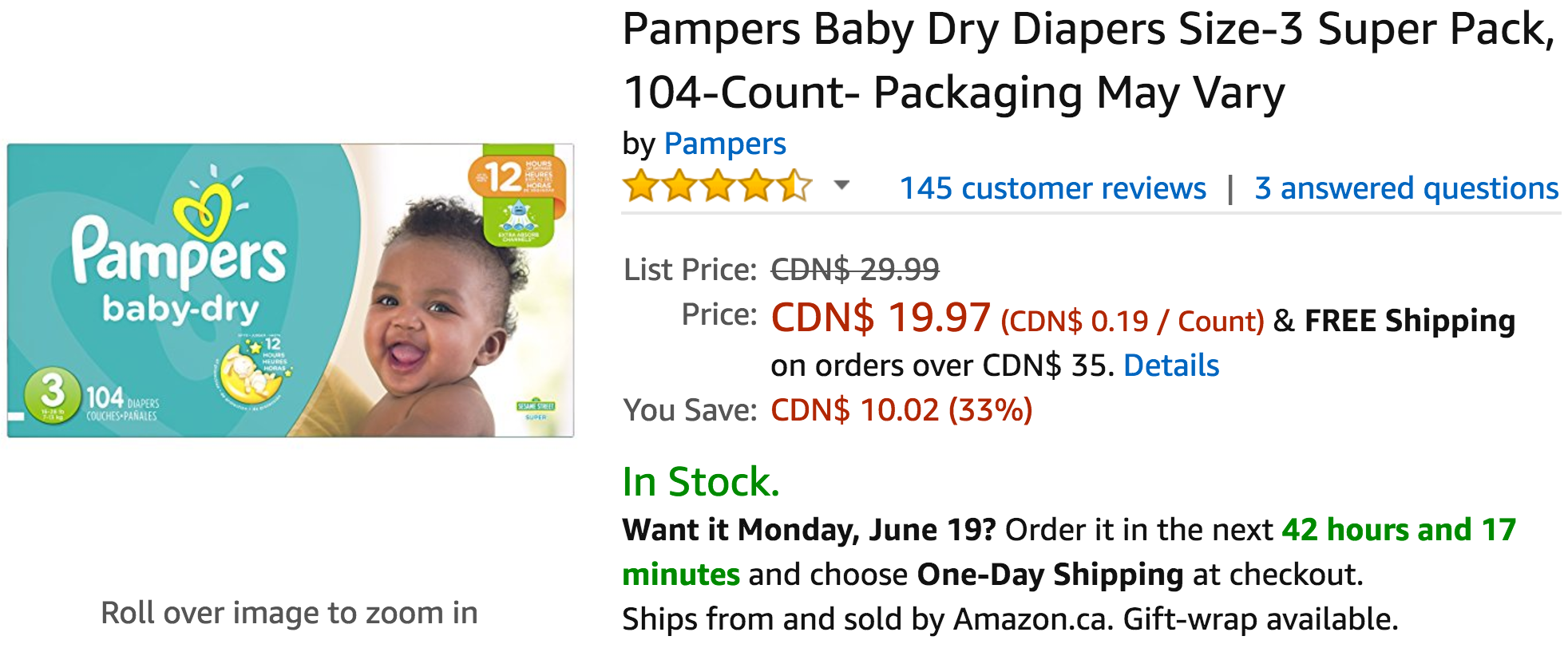Click the CDN$ 0.19 / Count unit price
The image size is (1568, 648).
tap(1132, 322)
